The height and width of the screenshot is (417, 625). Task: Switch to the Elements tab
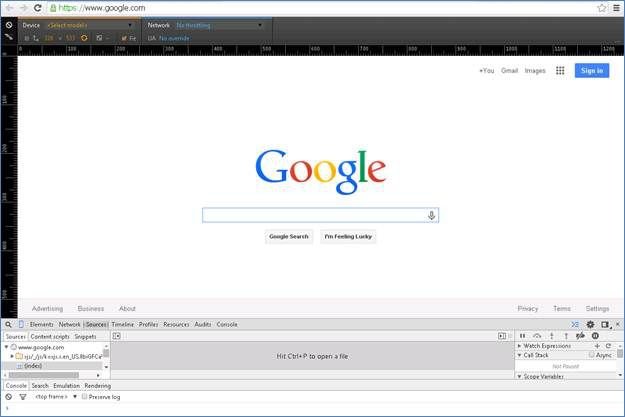click(41, 325)
